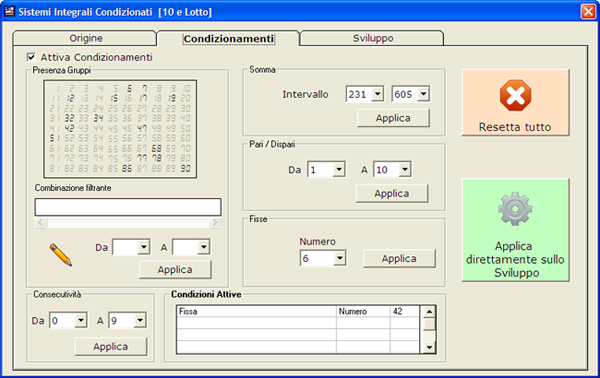Close the Sistemi Integrali Condizionati window
The image size is (600, 378).
click(x=588, y=11)
